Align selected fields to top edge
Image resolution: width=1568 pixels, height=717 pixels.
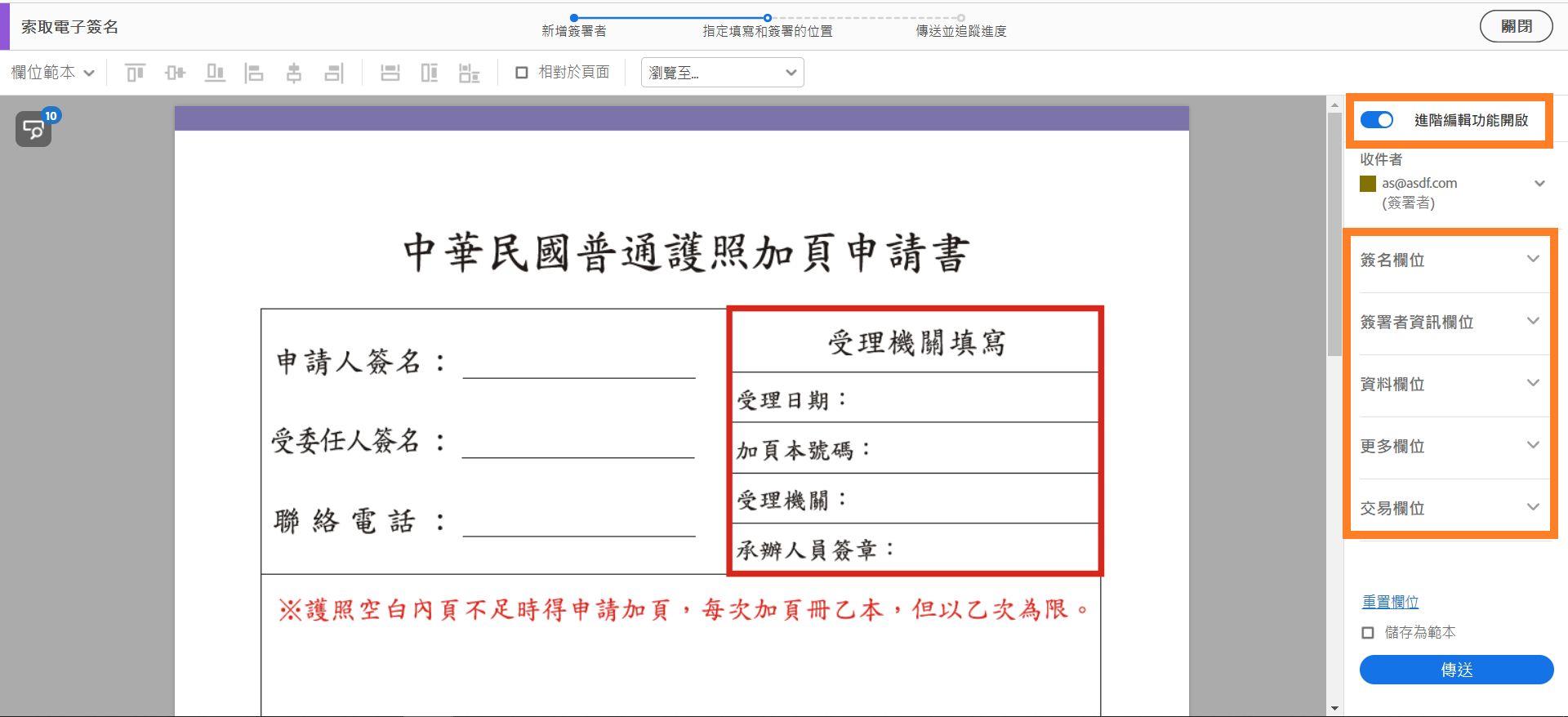click(136, 73)
